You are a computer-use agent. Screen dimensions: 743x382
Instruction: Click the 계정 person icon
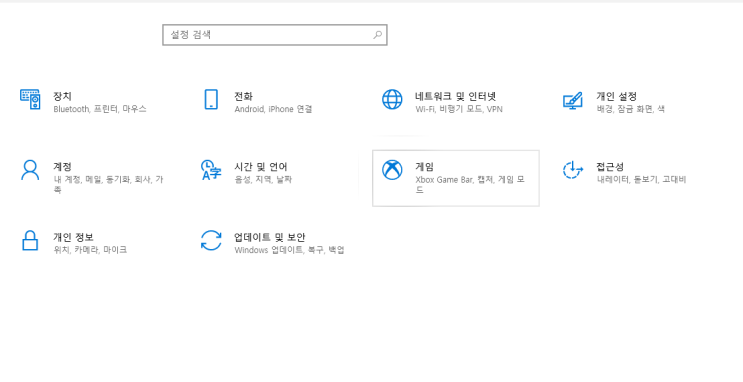point(30,170)
